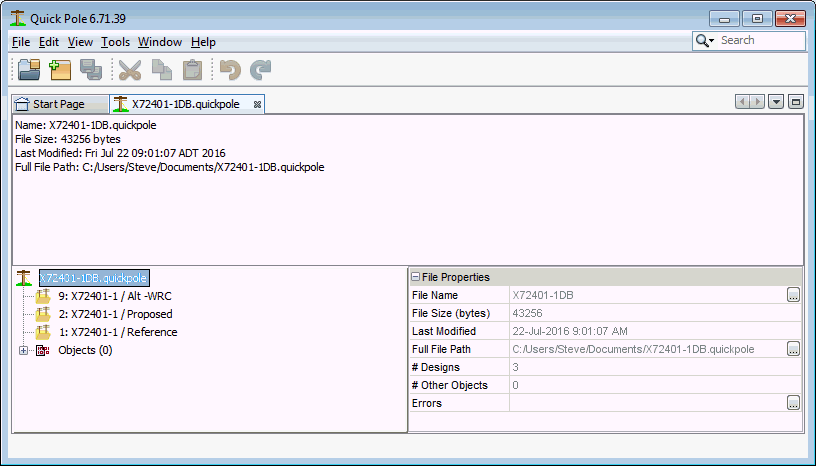Open the Tools menu

[116, 42]
